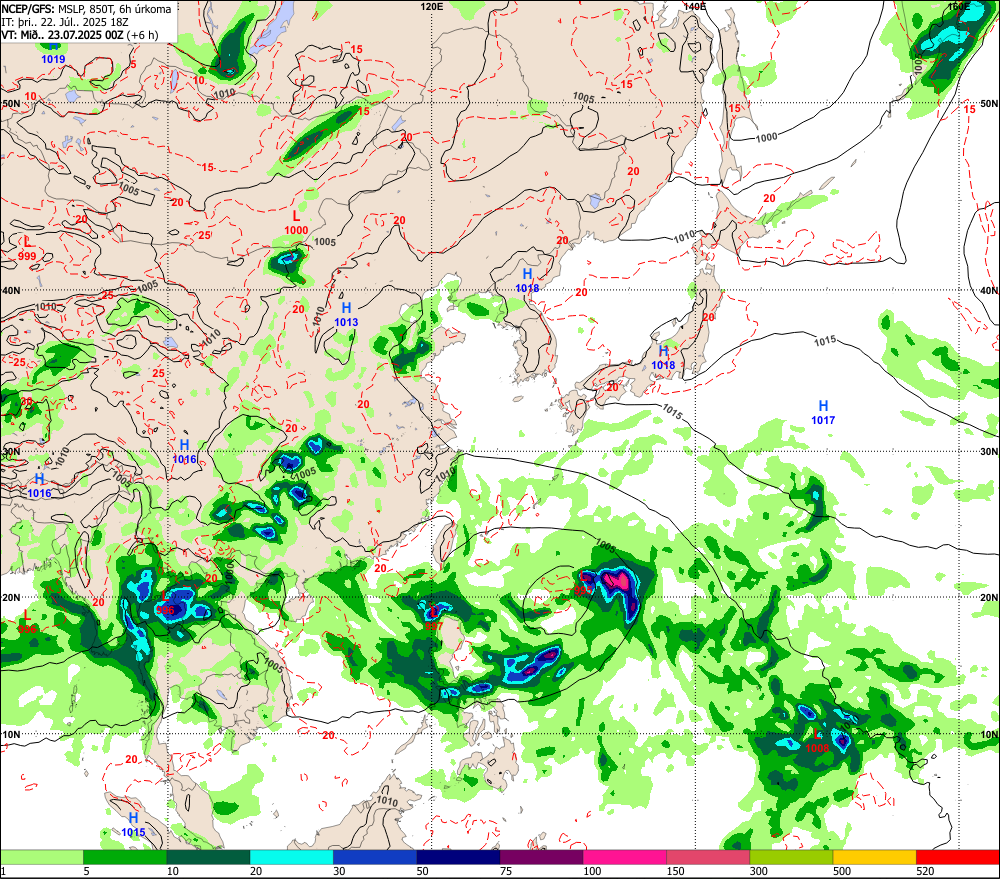1000x879 pixels.
Task: Pick the navy 50–75 legend swatch
Action: (x=459, y=857)
